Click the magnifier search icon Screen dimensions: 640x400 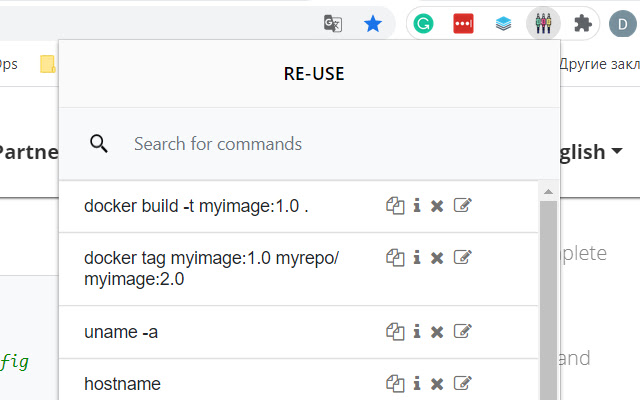coord(99,144)
